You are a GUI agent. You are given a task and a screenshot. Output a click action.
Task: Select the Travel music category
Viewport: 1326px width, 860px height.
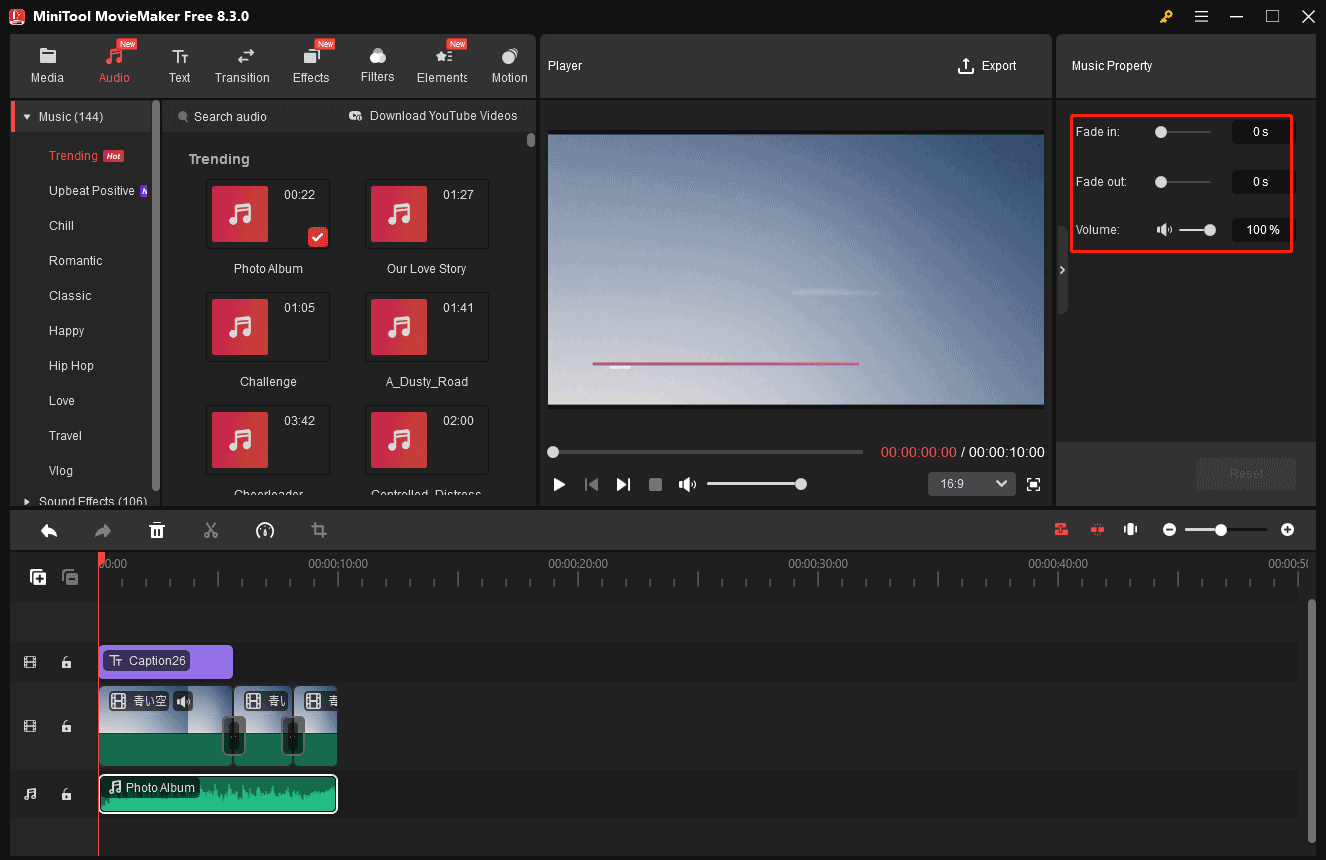[x=66, y=436]
